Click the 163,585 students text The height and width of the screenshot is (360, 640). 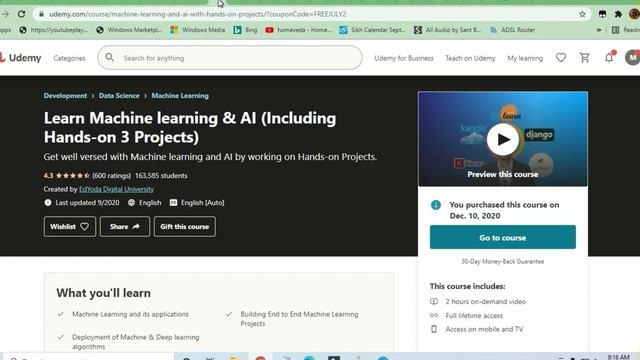coord(161,176)
